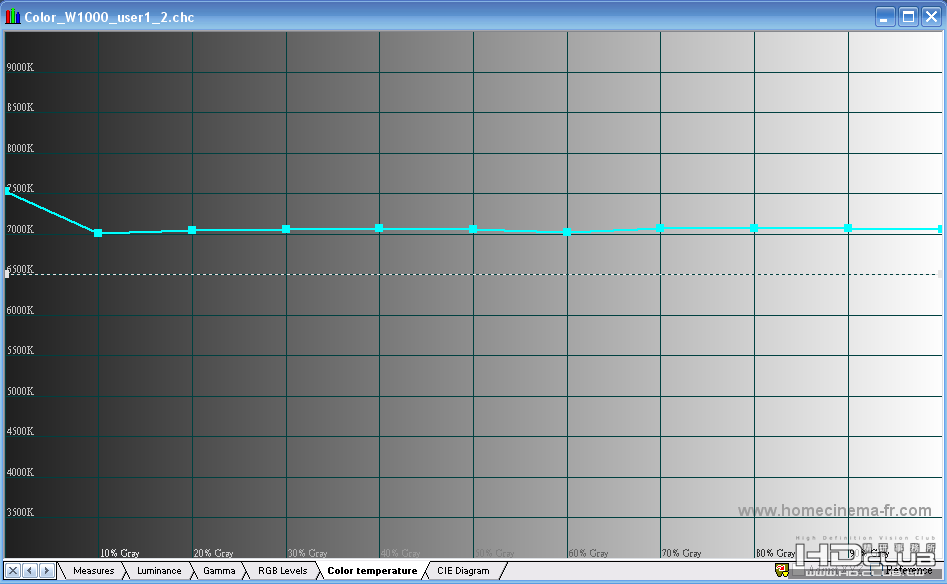Click the 4000K axis label

click(20, 472)
